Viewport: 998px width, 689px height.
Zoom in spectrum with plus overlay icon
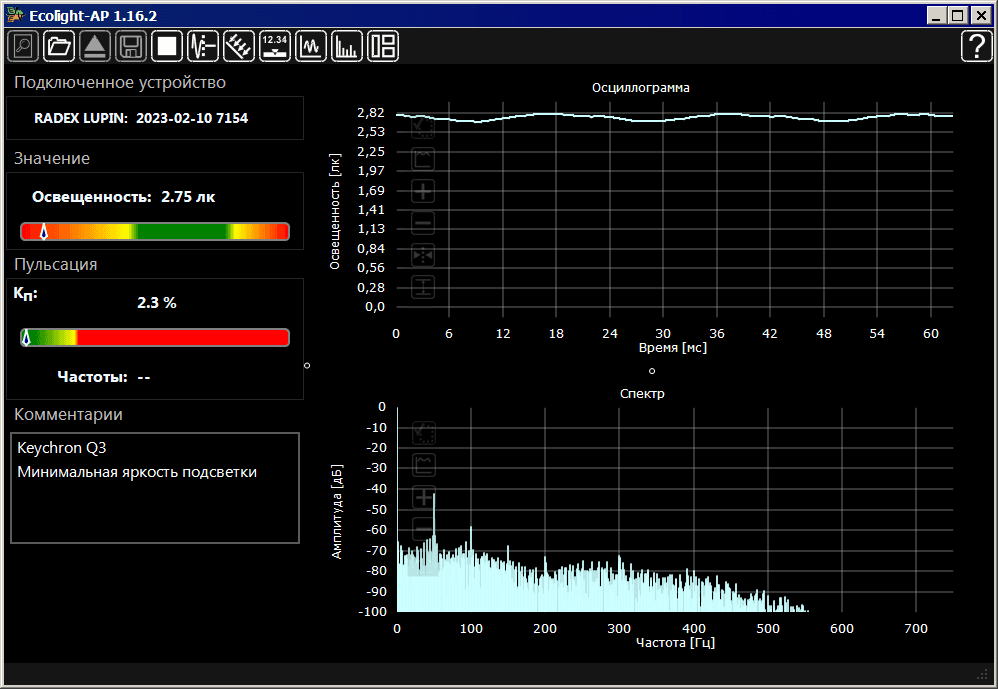point(423,497)
